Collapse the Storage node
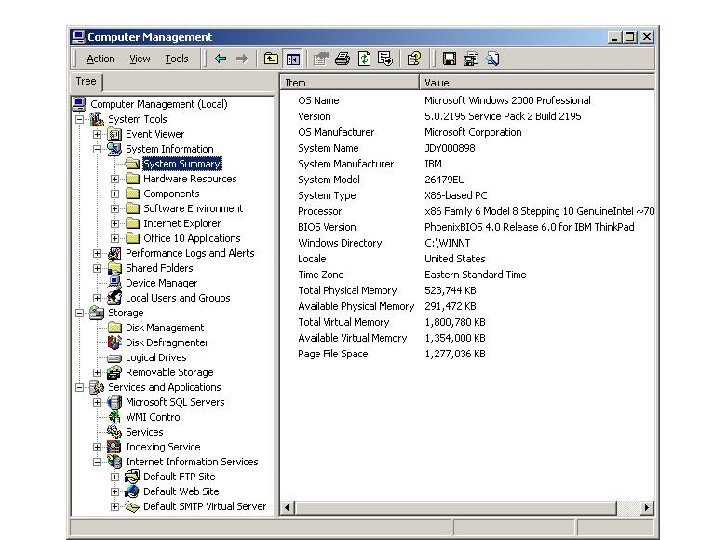 [x=80, y=313]
